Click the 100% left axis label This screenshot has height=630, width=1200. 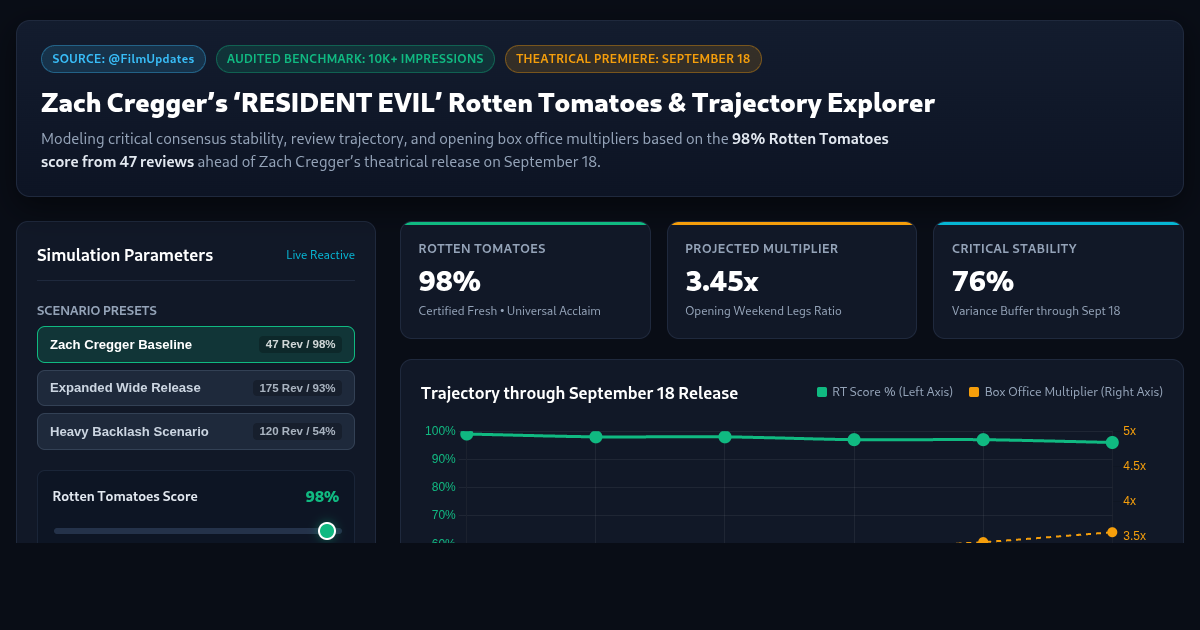pyautogui.click(x=440, y=431)
